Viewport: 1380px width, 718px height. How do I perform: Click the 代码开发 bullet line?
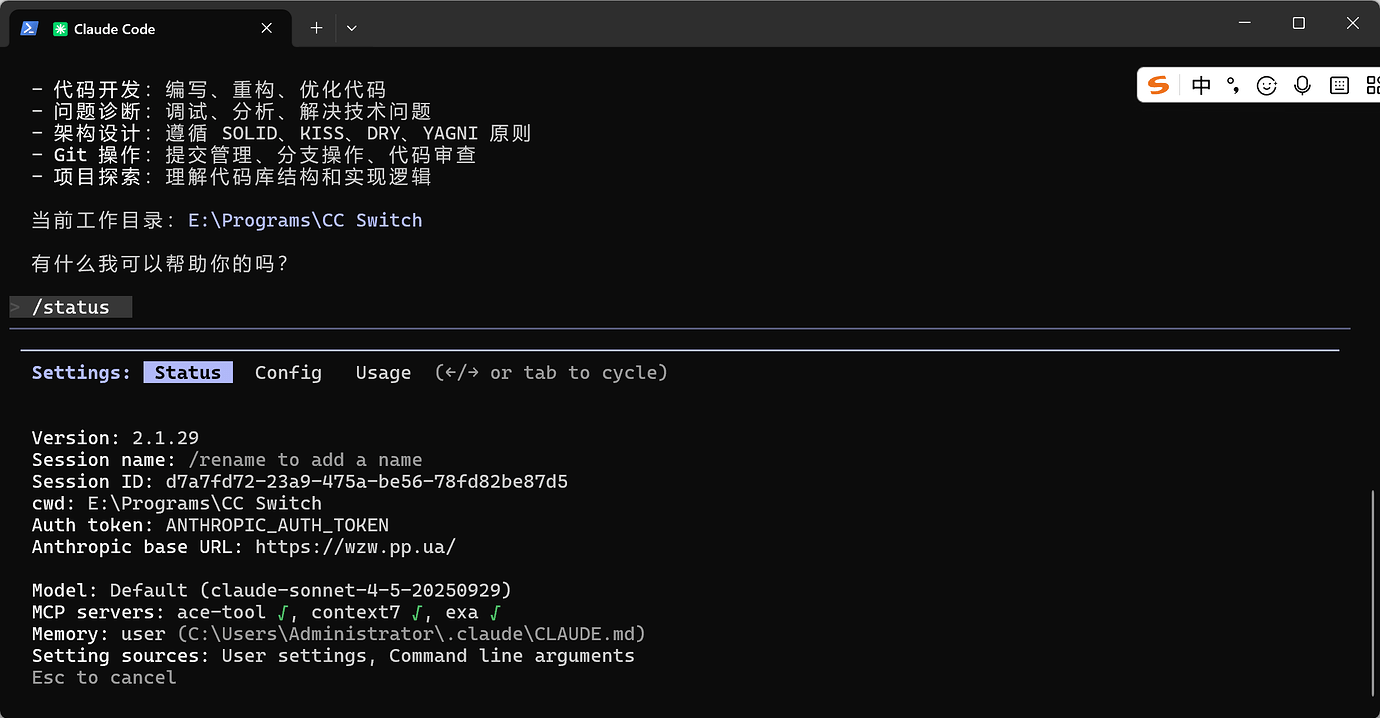point(208,90)
